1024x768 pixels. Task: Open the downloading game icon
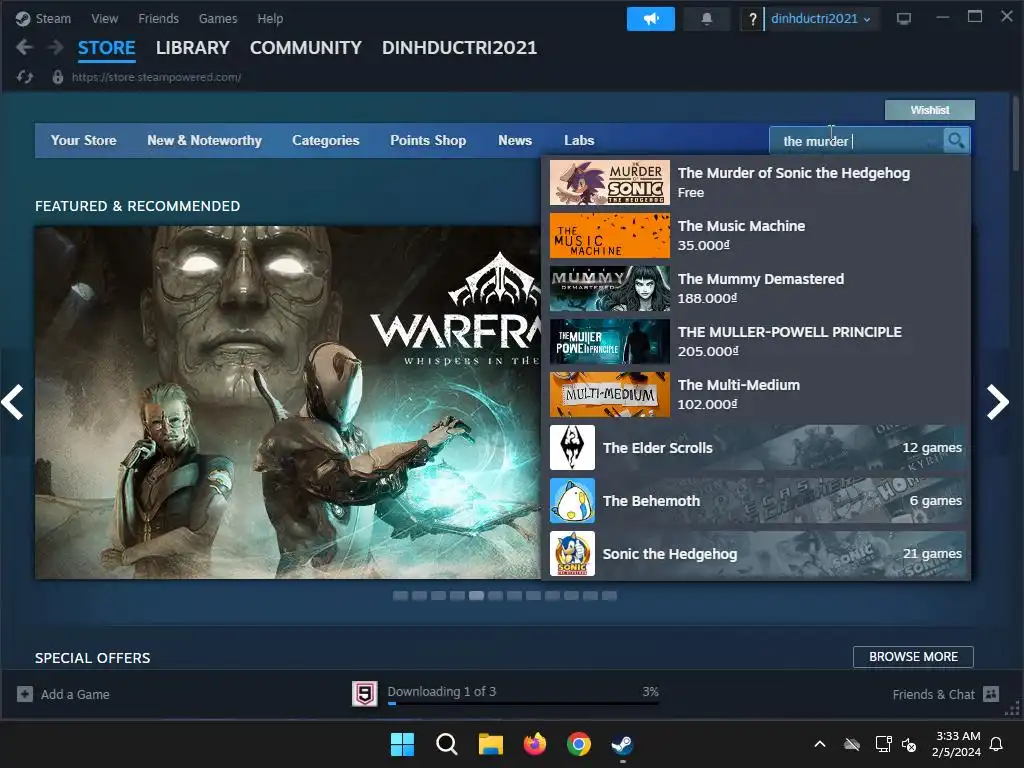point(365,694)
